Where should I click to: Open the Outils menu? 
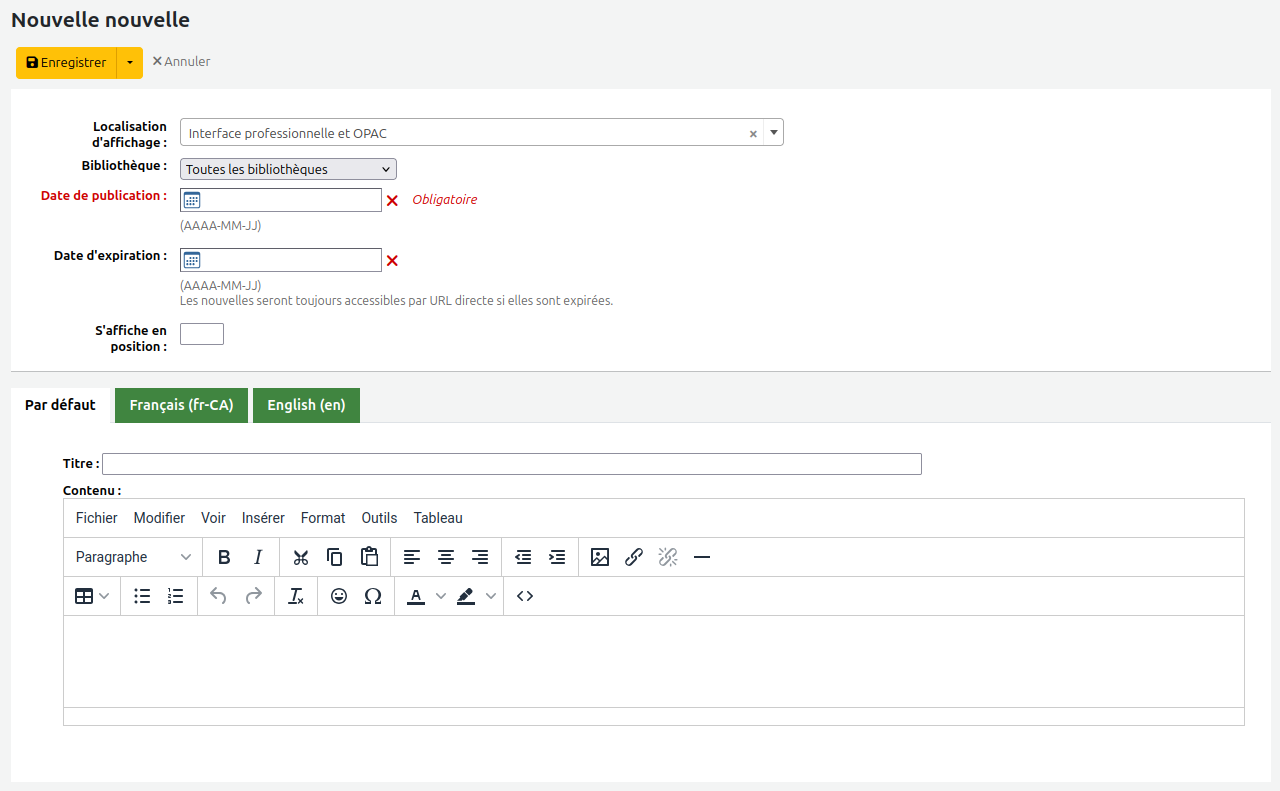(x=380, y=518)
